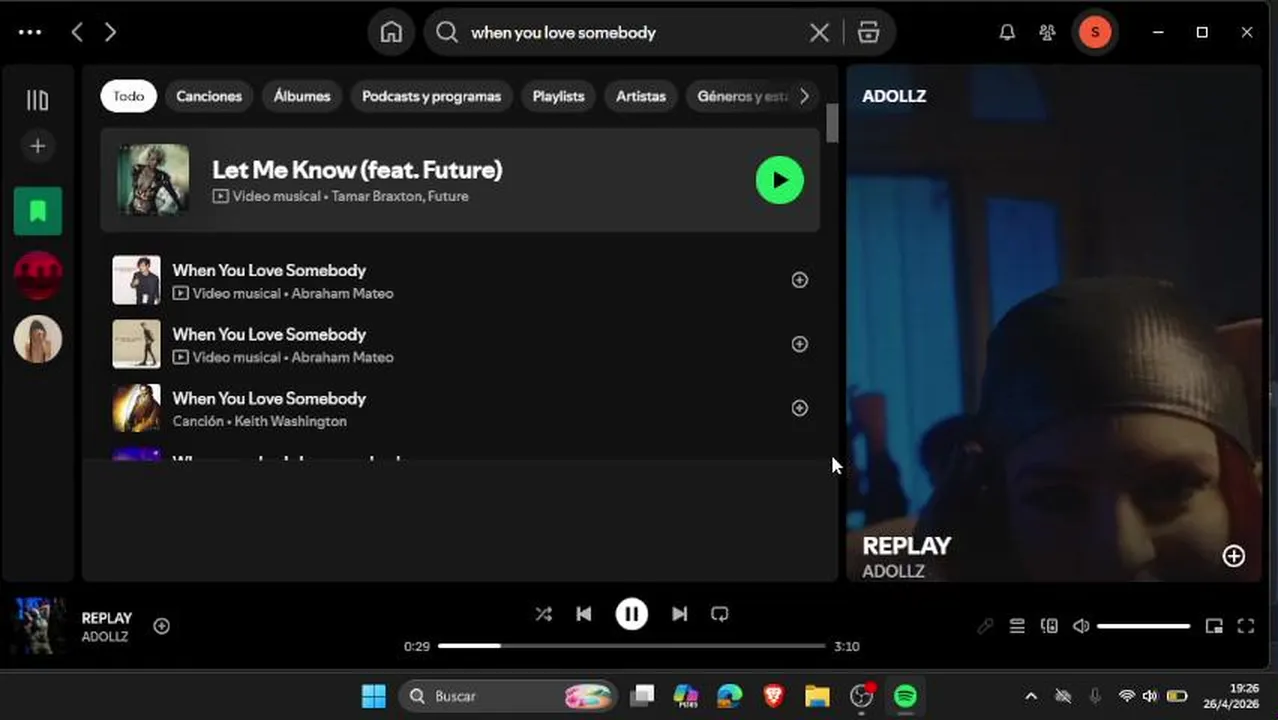Create a playlist with the plus
Image resolution: width=1278 pixels, height=720 pixels.
[x=37, y=146]
